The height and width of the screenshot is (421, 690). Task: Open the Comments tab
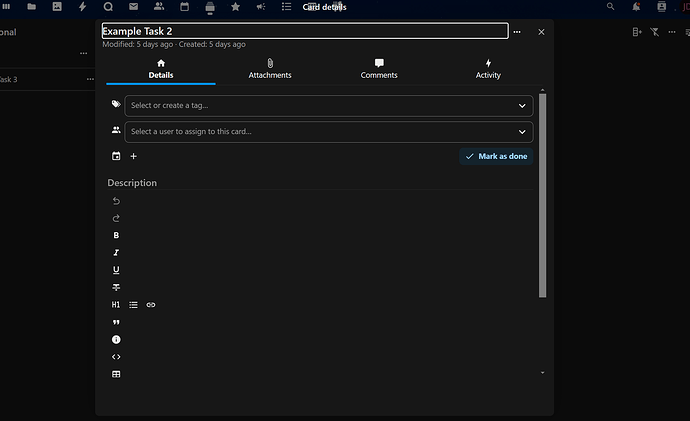[x=379, y=69]
